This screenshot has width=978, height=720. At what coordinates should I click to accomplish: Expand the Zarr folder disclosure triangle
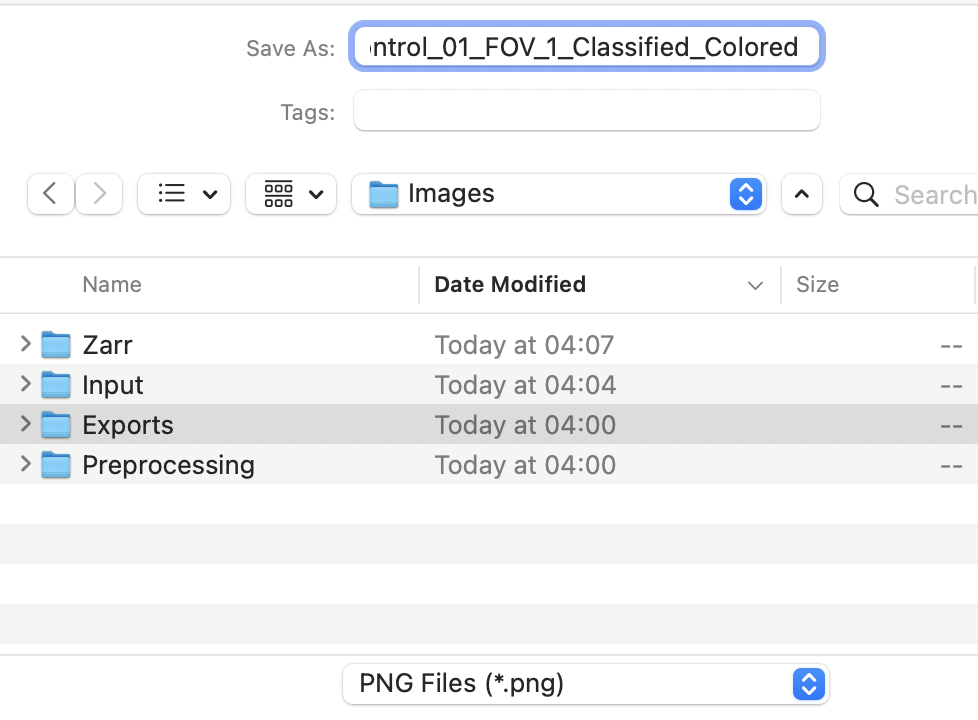(x=24, y=344)
